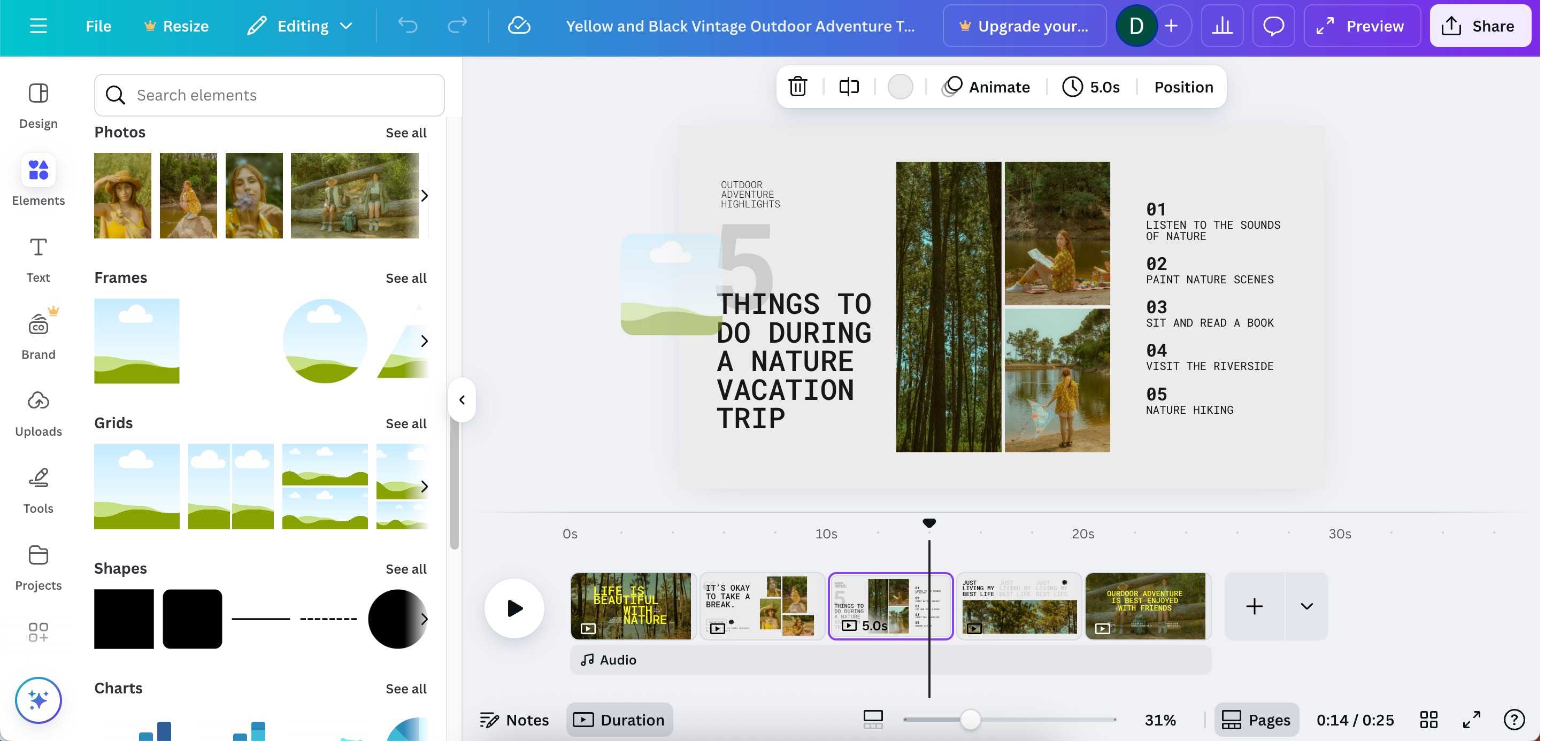Click See all for Frames

click(x=405, y=278)
